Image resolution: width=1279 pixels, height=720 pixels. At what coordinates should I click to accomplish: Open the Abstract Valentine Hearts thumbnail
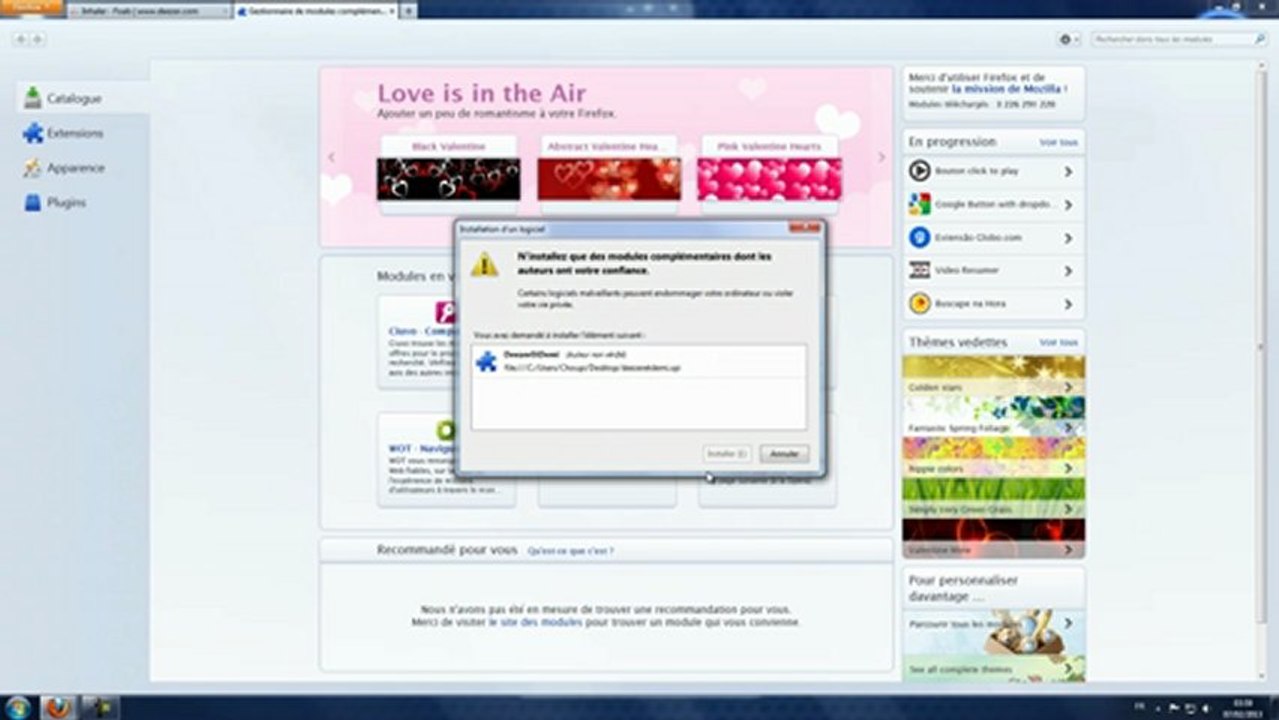pyautogui.click(x=609, y=179)
